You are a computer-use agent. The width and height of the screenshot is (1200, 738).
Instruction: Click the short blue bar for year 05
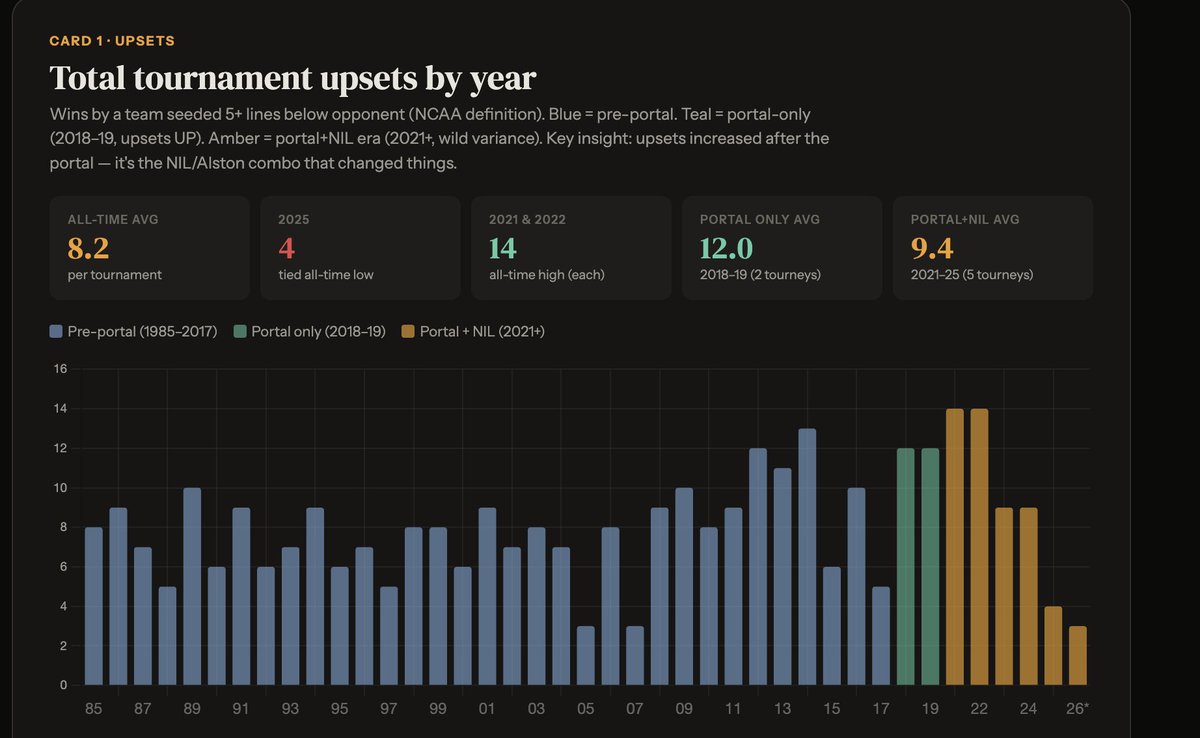pyautogui.click(x=585, y=656)
